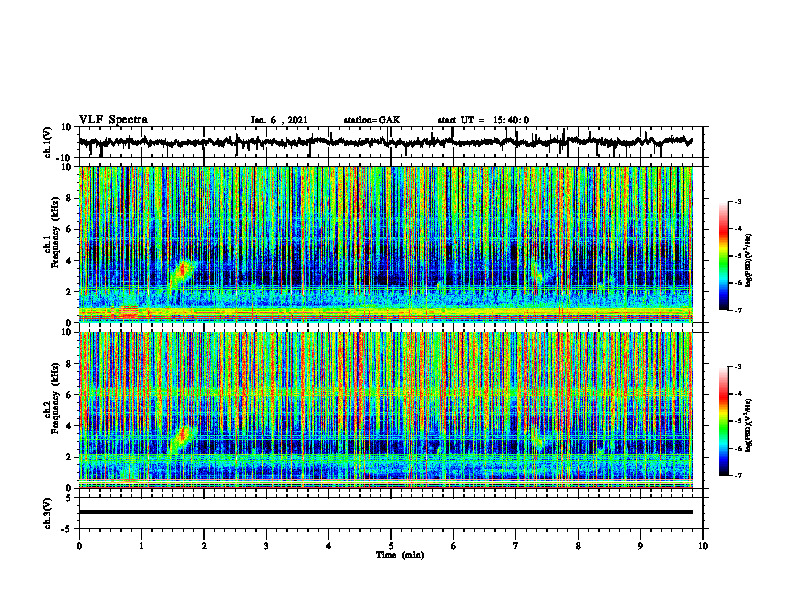
Task: Click the time axis tick label '8'
Action: (x=578, y=546)
